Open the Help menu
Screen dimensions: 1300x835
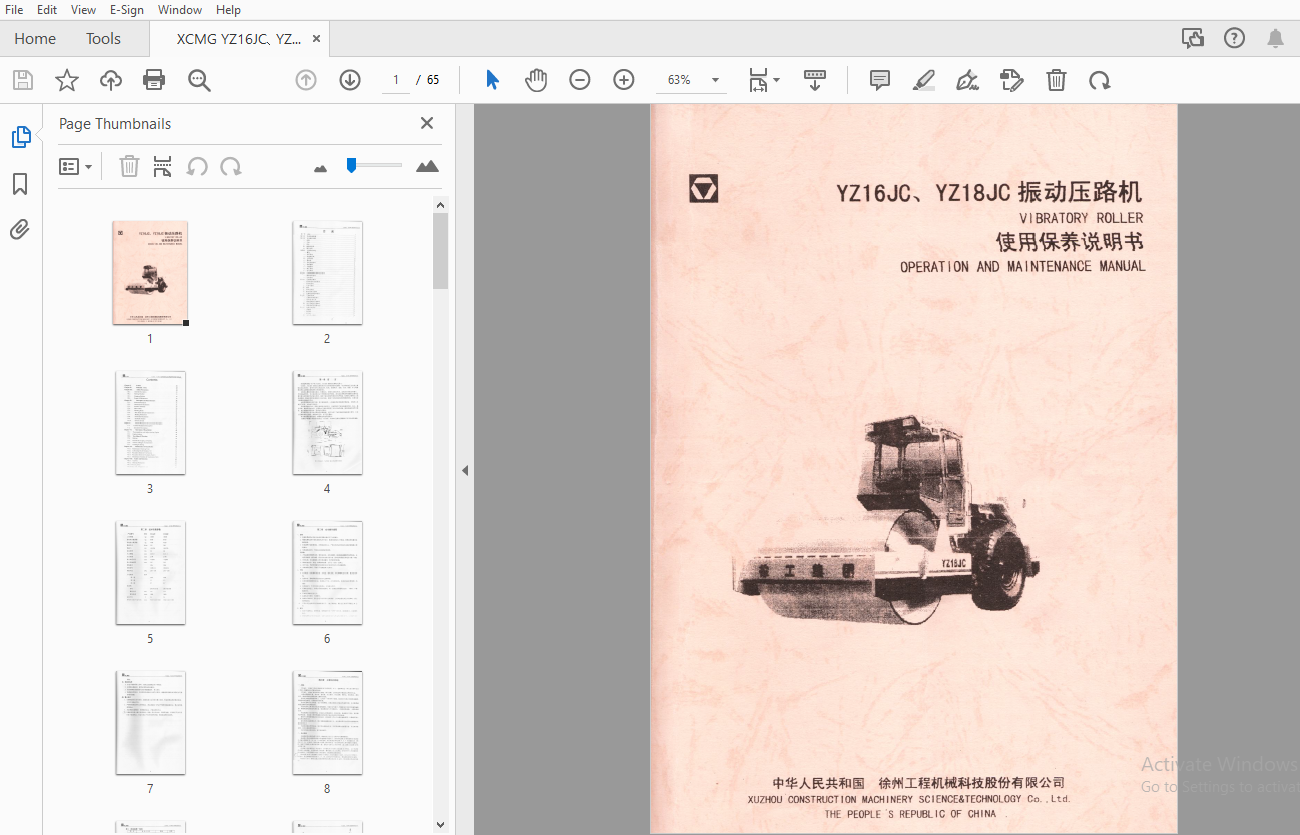point(228,9)
